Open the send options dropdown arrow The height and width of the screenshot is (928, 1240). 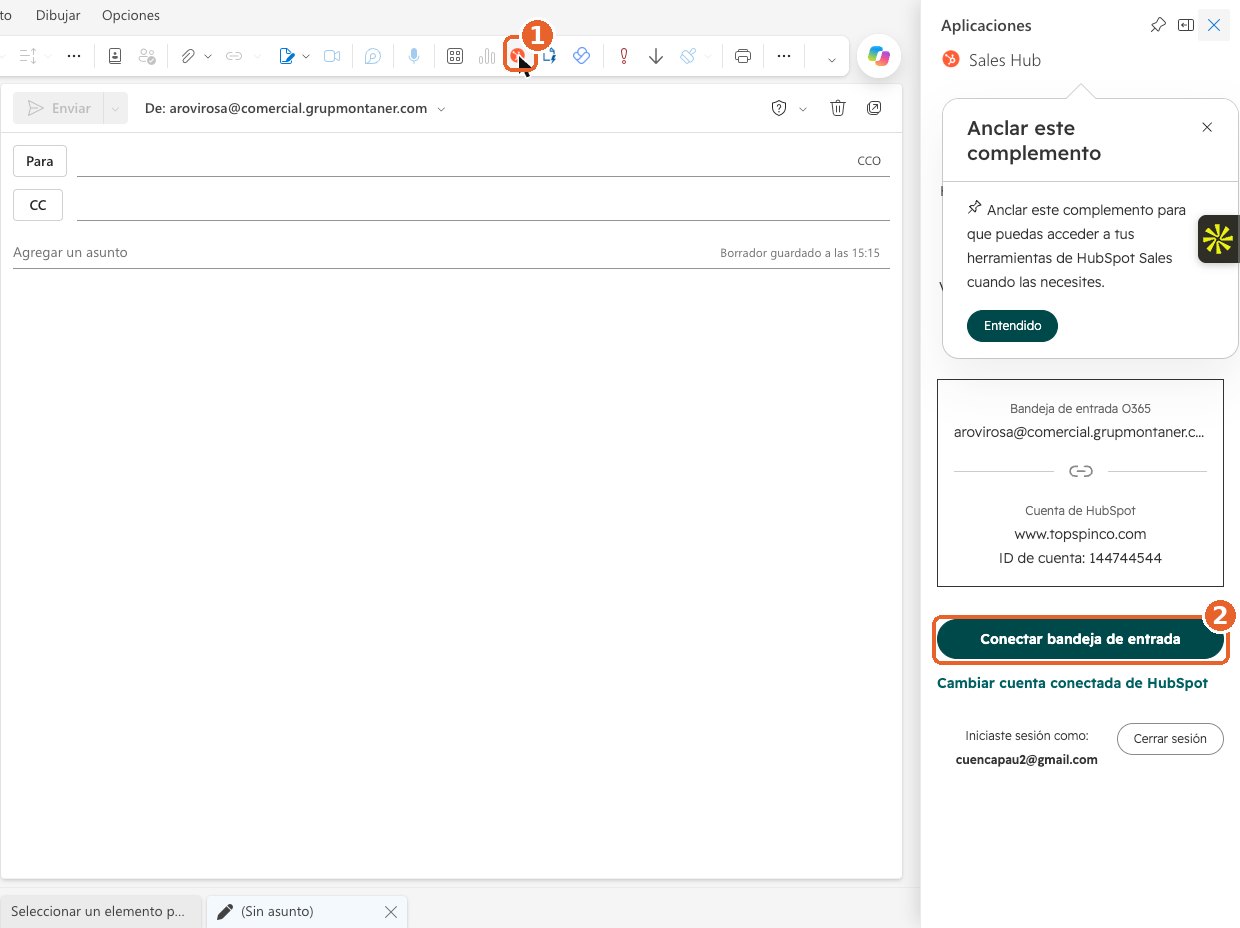116,108
